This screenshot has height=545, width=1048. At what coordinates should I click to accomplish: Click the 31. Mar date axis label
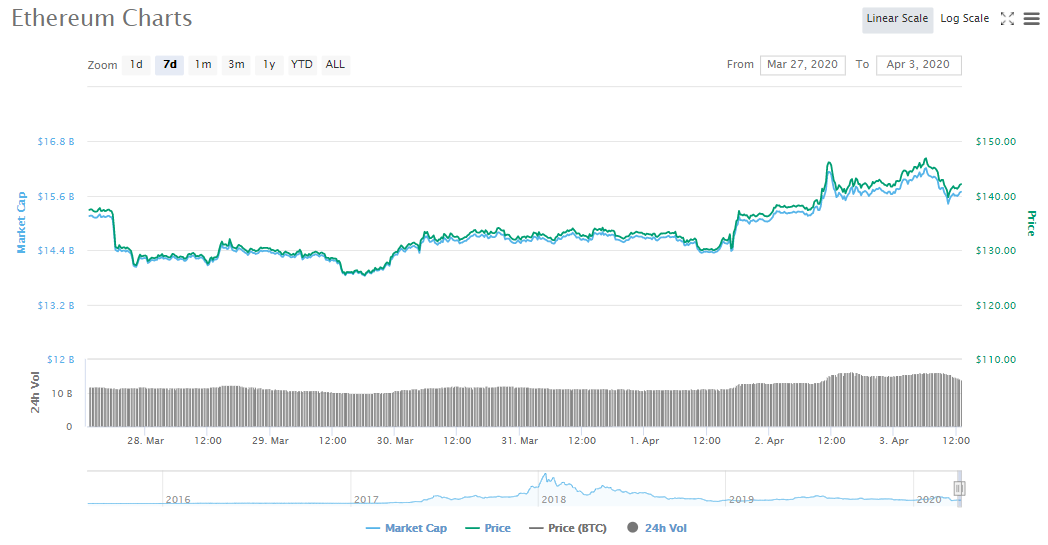coord(520,441)
